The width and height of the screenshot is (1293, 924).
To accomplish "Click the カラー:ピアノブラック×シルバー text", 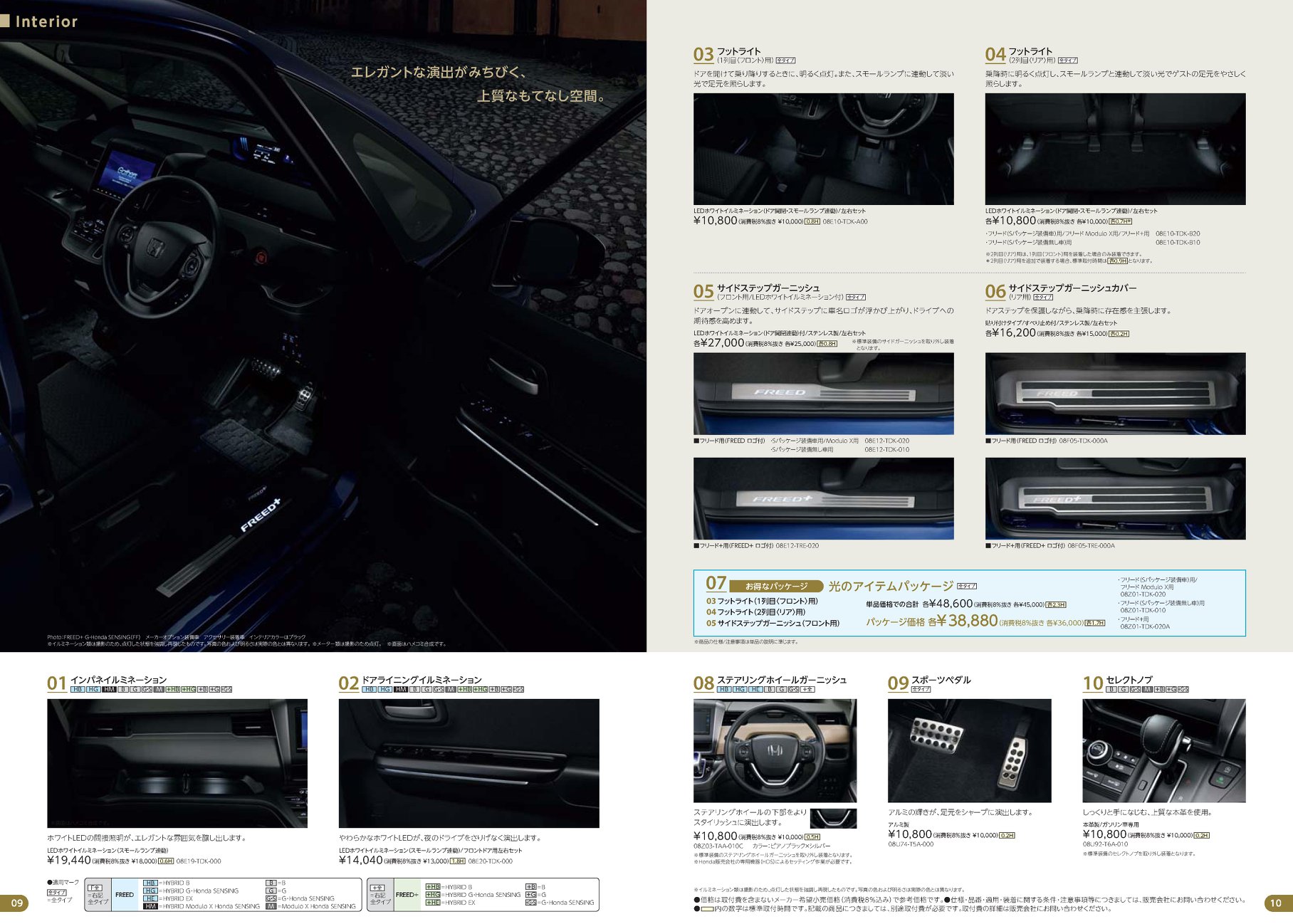I will (791, 846).
